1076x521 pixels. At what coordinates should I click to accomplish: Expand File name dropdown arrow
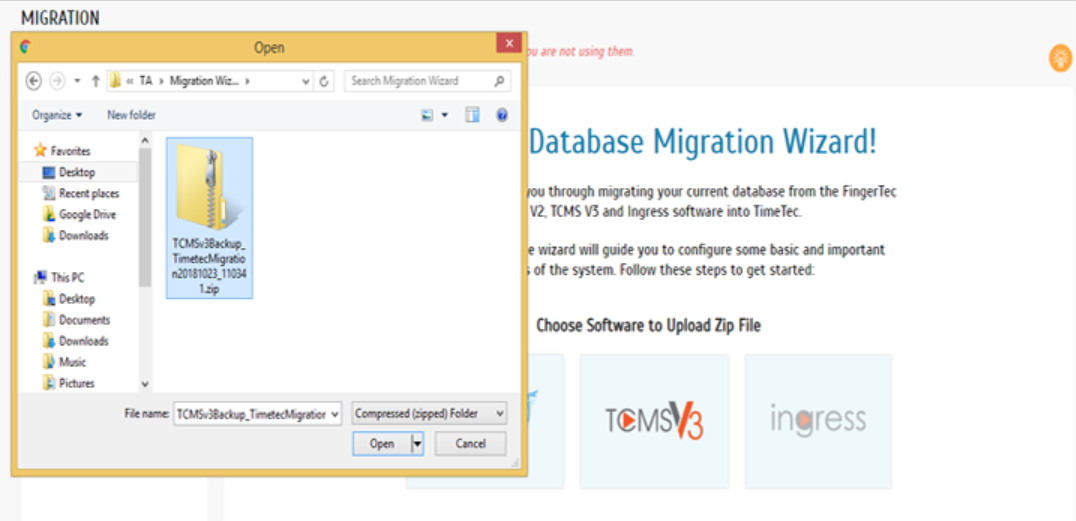pyautogui.click(x=335, y=414)
